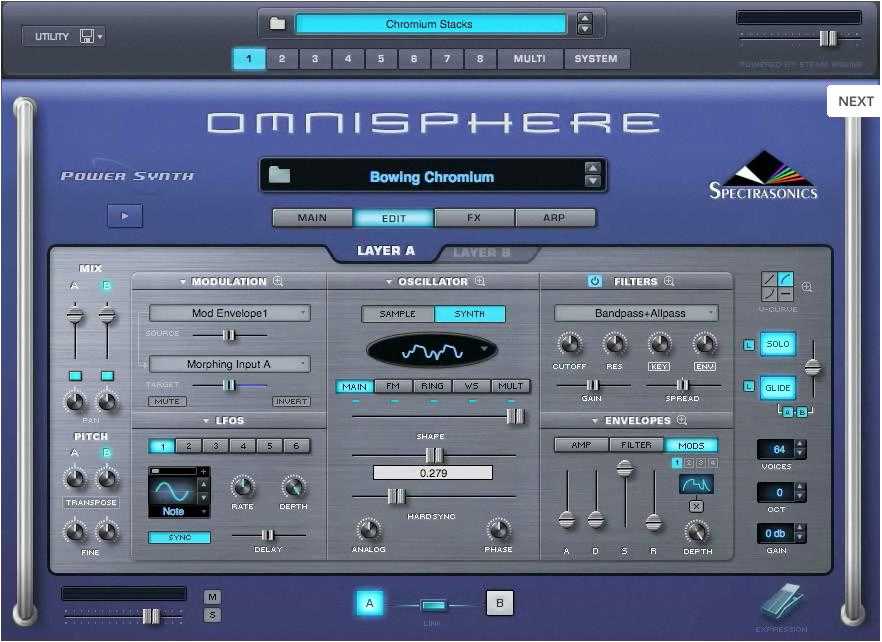Select LFO number 3 button
This screenshot has height=642, width=882.
click(215, 446)
